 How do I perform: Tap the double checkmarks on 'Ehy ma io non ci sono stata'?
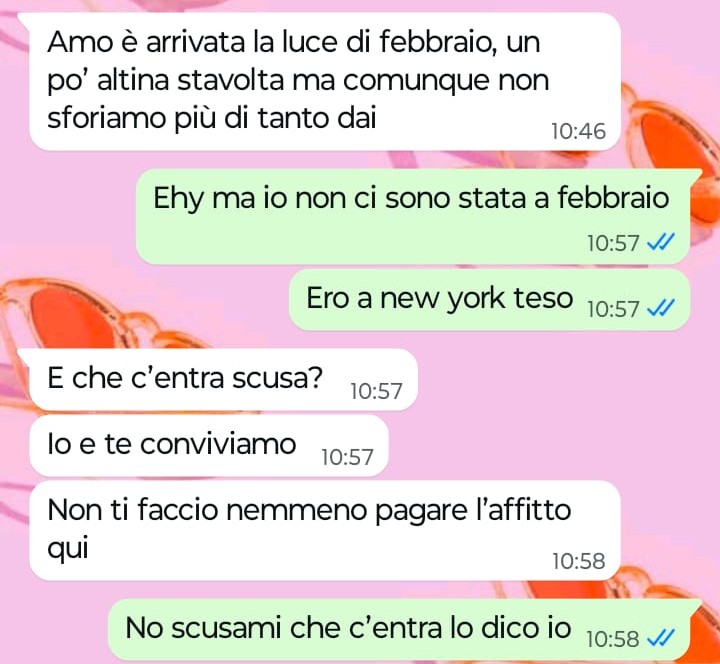(x=661, y=242)
